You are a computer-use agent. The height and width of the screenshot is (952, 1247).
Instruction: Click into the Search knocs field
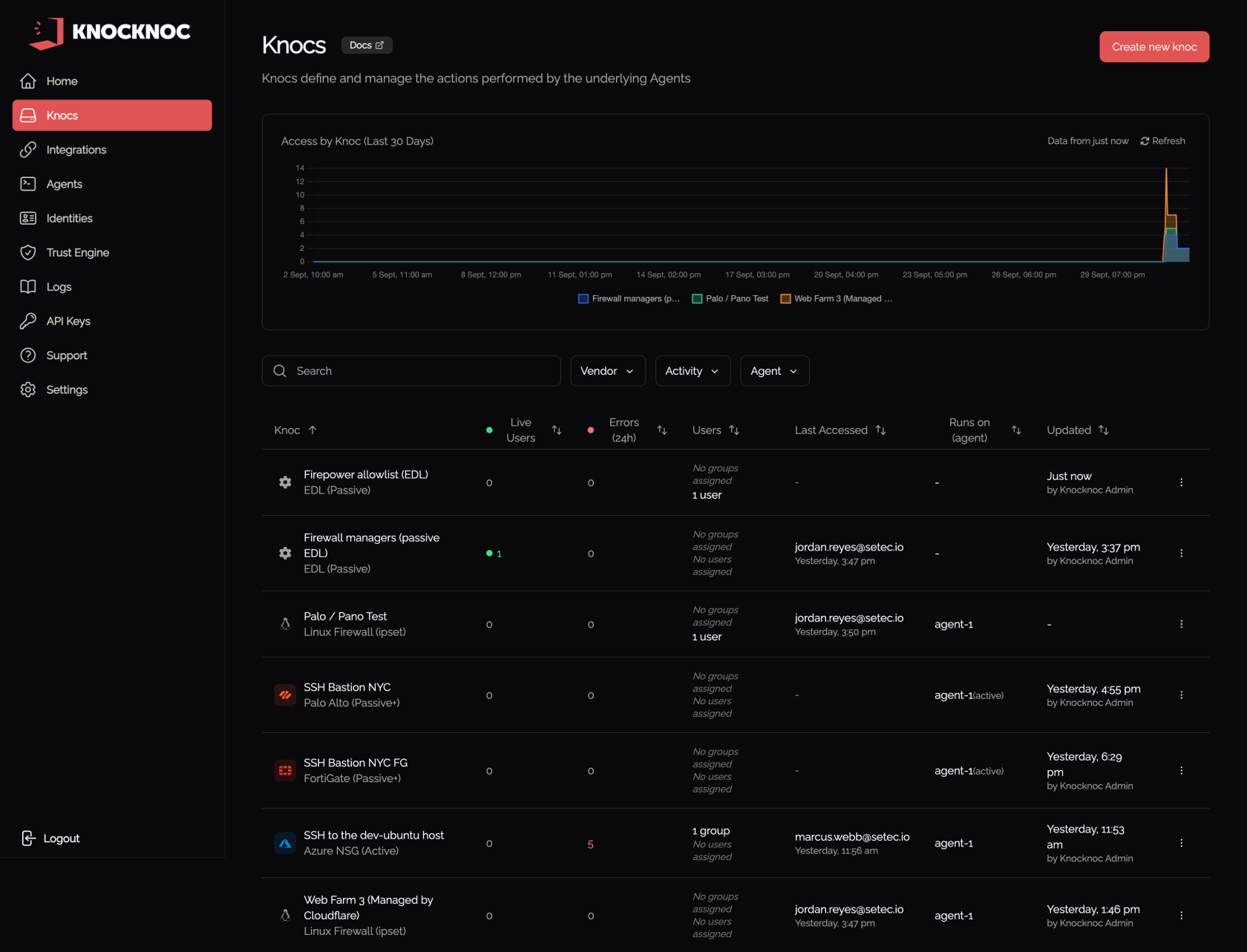point(411,371)
